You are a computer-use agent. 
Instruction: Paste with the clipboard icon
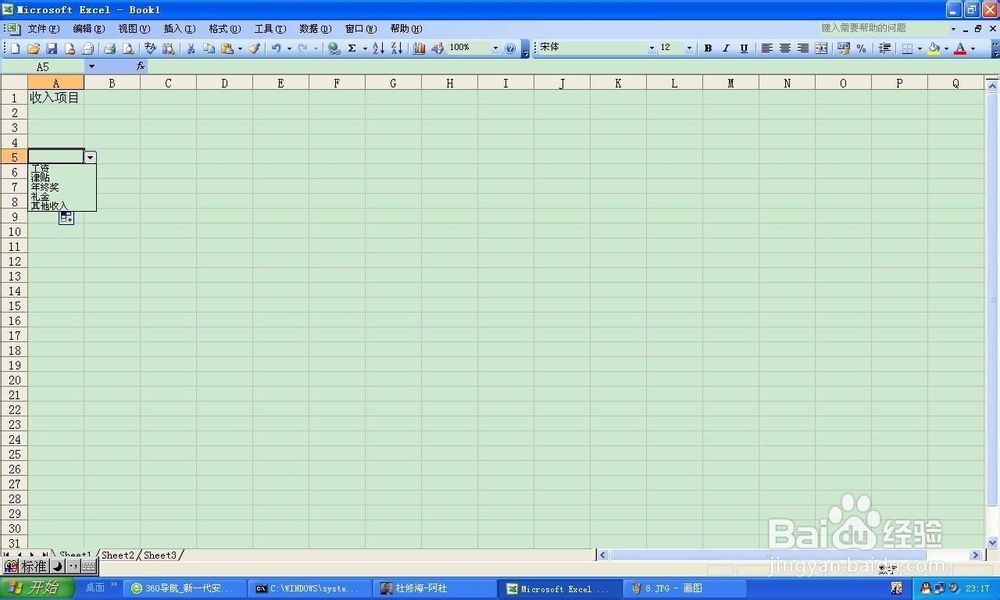point(227,48)
